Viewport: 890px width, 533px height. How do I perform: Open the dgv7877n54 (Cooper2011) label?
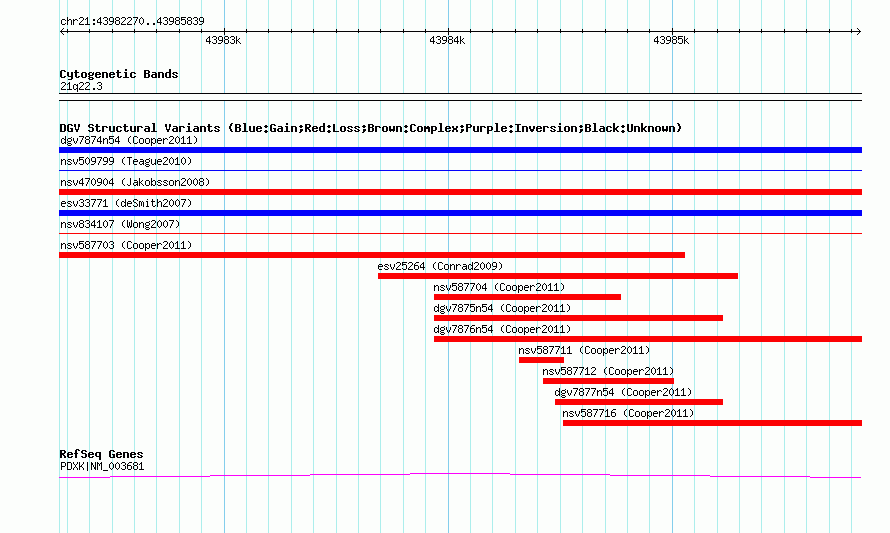623,392
